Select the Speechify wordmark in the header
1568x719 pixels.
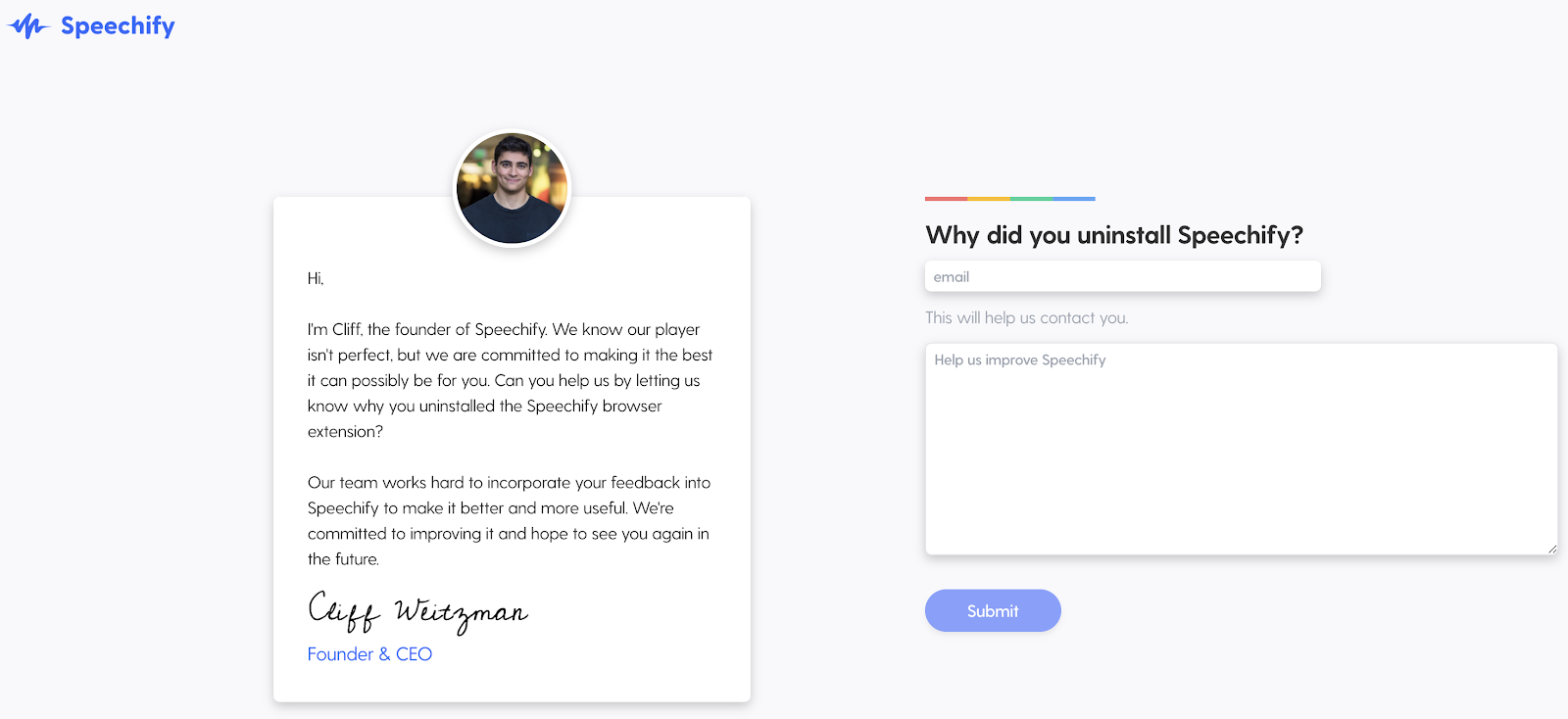click(118, 26)
